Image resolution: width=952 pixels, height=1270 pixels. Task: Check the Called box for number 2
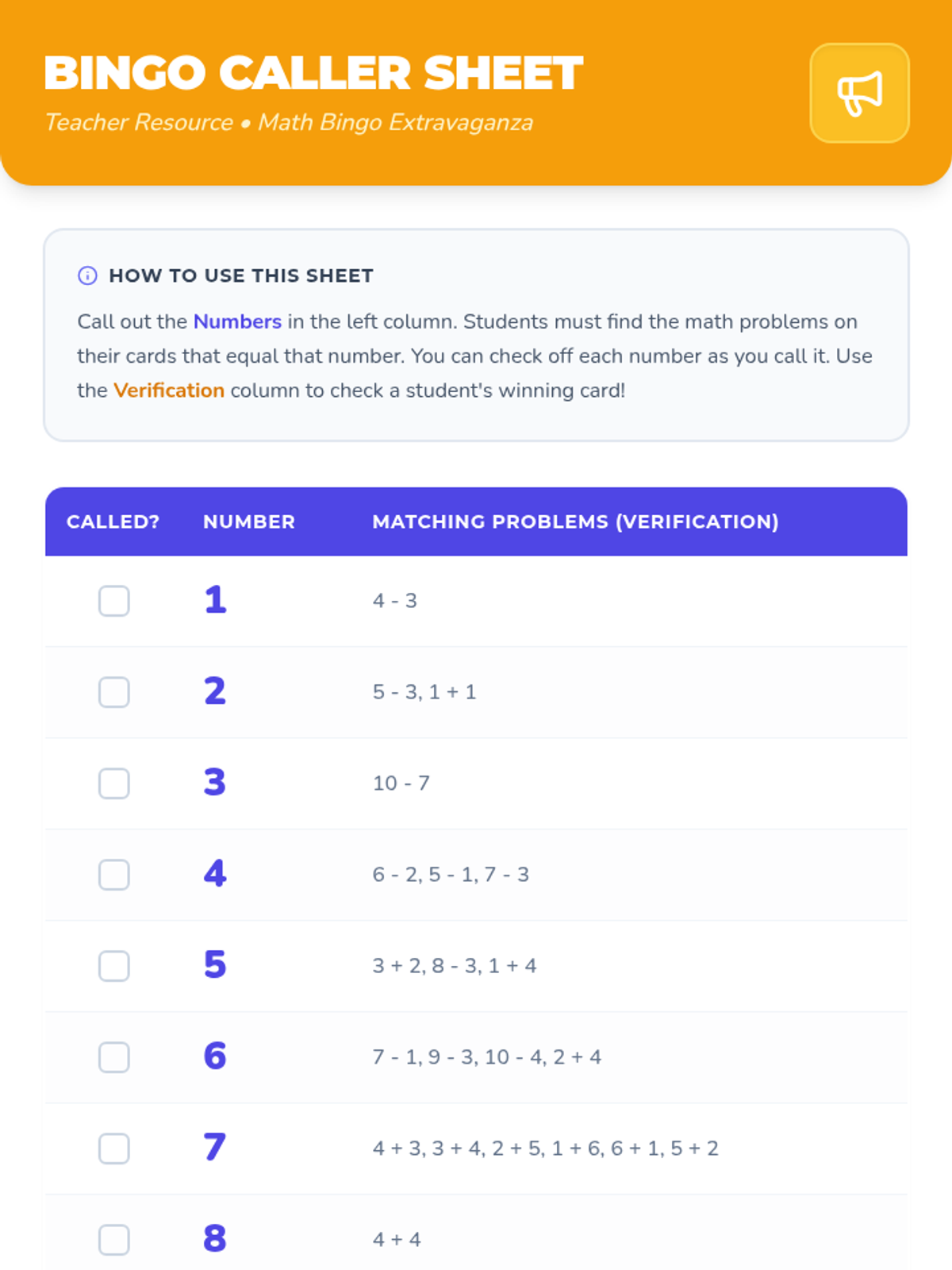pos(114,692)
